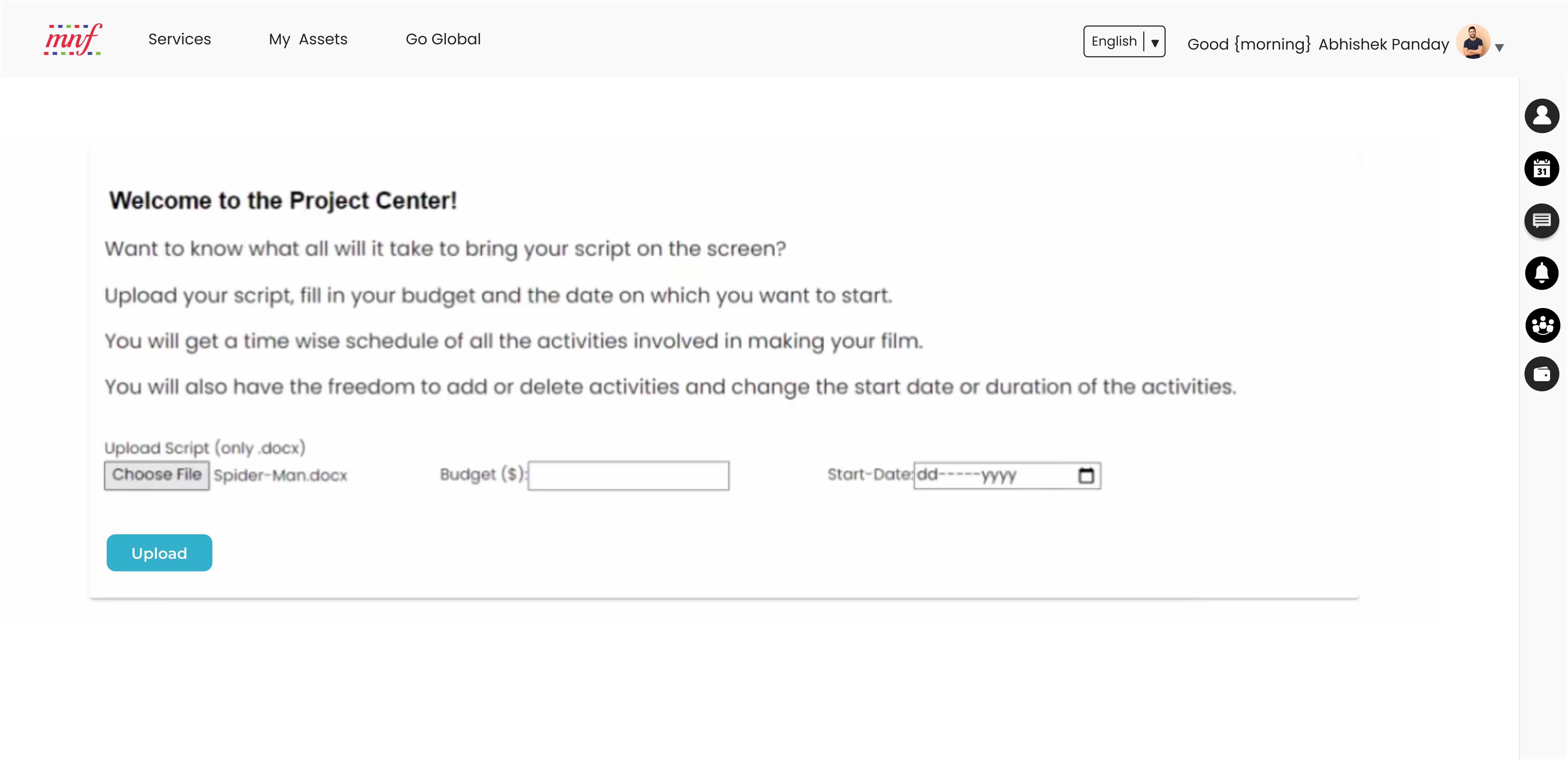Open the calendar icon in sidebar
The image size is (1568, 781).
[x=1541, y=169]
